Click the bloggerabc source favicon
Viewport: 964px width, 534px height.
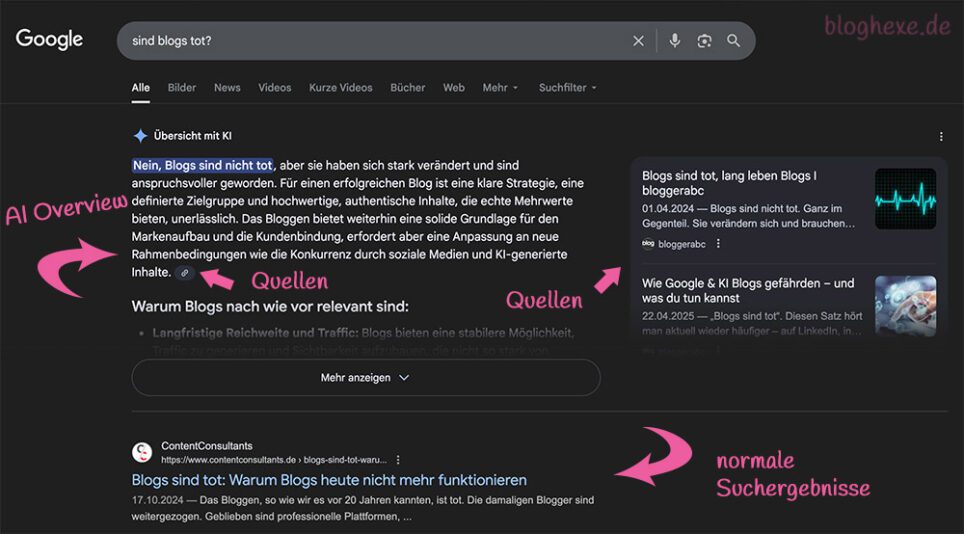[x=648, y=244]
